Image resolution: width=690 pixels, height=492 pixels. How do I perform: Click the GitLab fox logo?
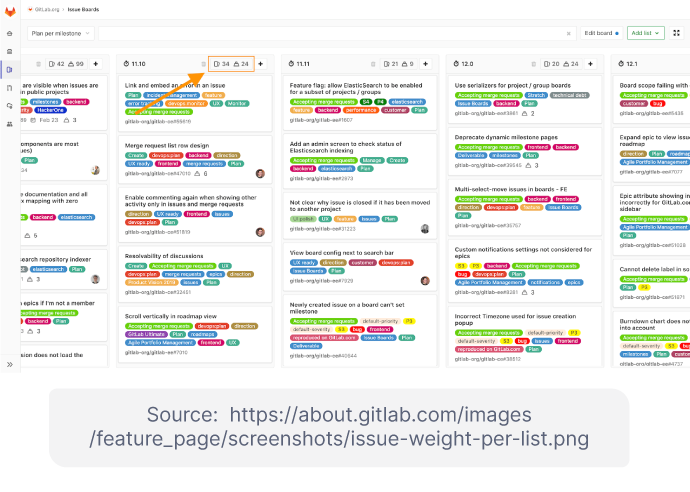[x=10, y=11]
